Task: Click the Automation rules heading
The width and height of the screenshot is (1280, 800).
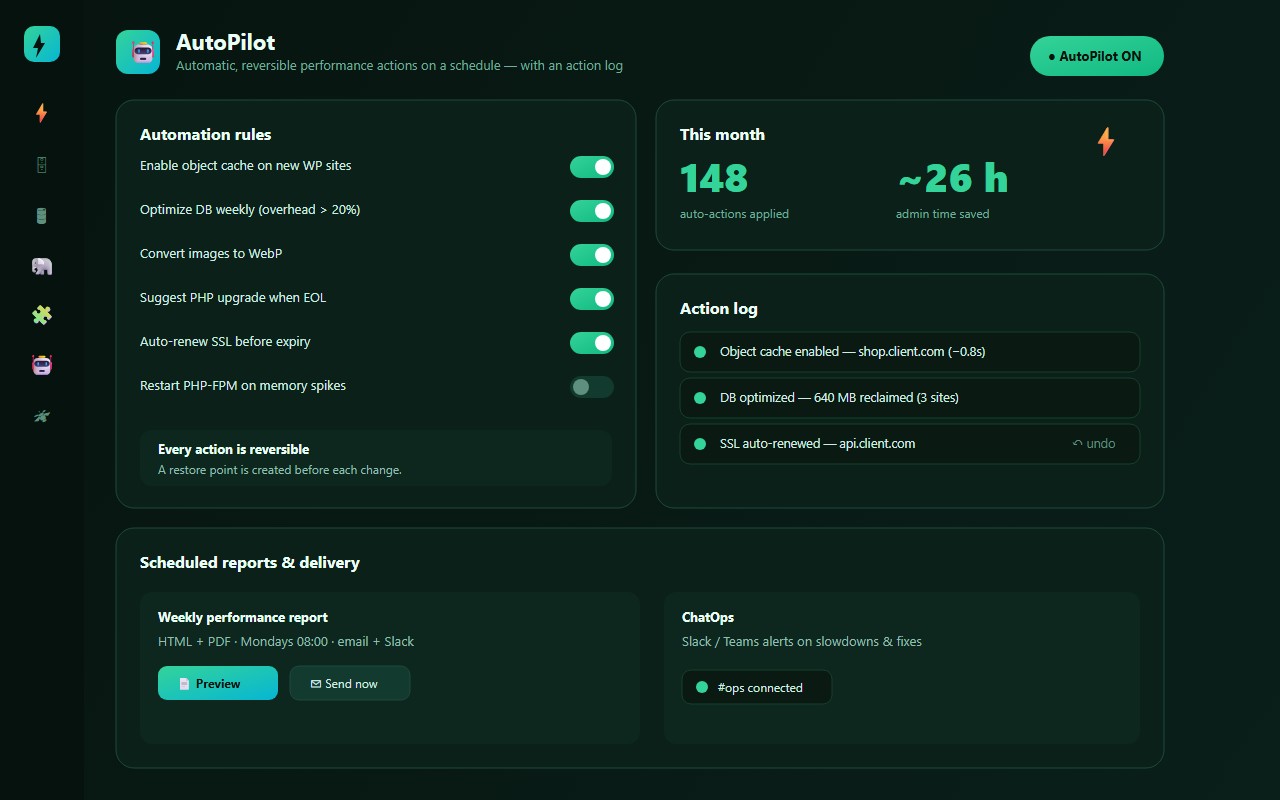Action: pos(206,135)
